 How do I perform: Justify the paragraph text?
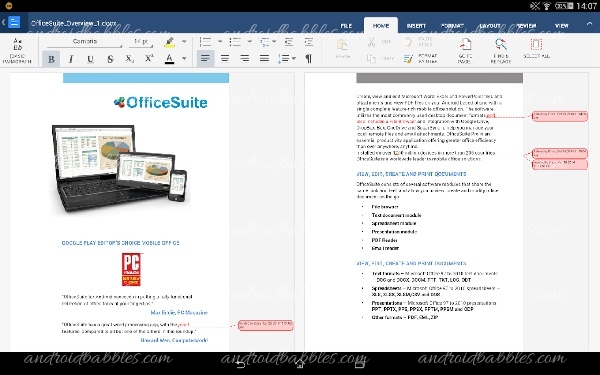pyautogui.click(x=264, y=59)
